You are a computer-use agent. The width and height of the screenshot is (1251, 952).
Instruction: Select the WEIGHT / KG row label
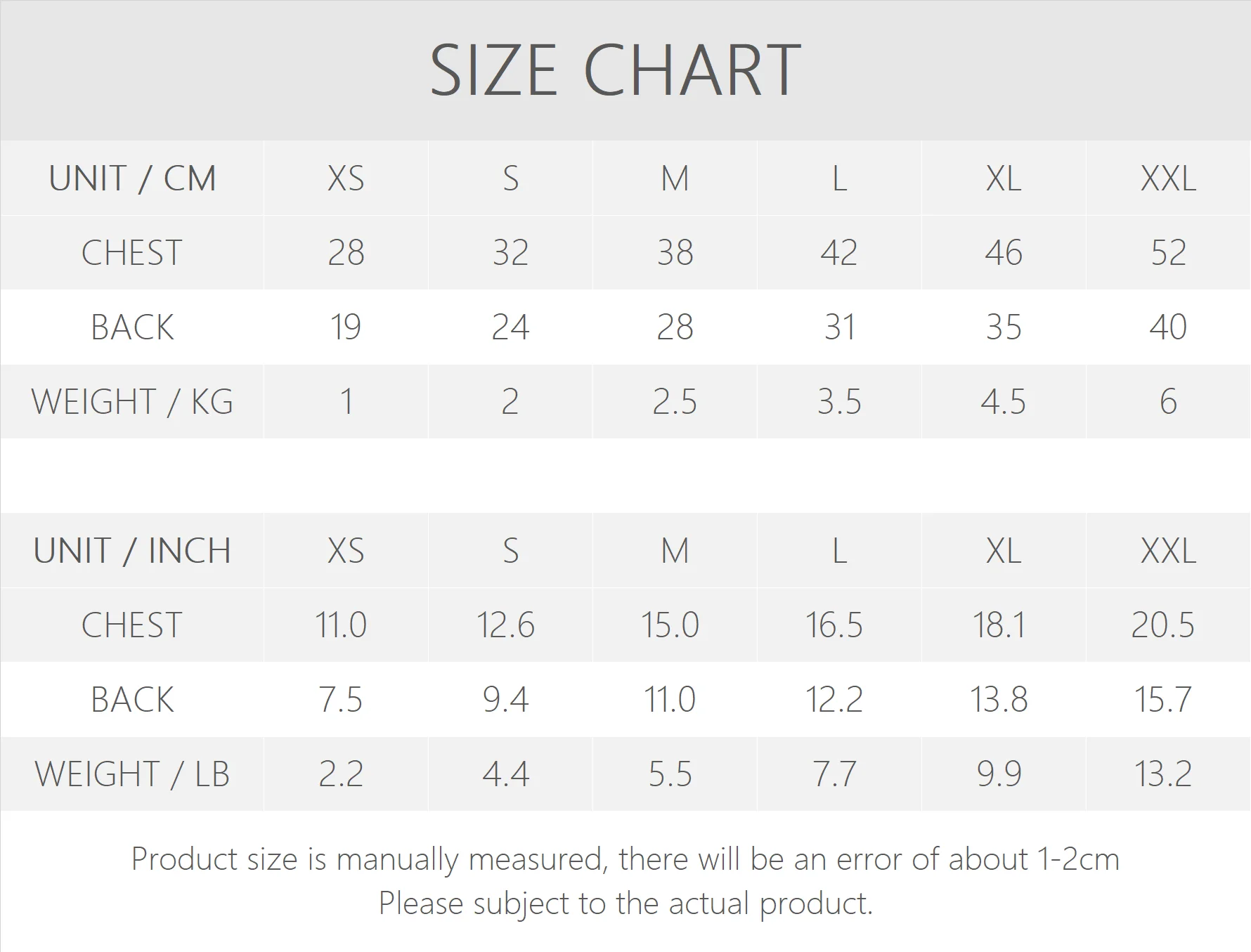(x=132, y=402)
